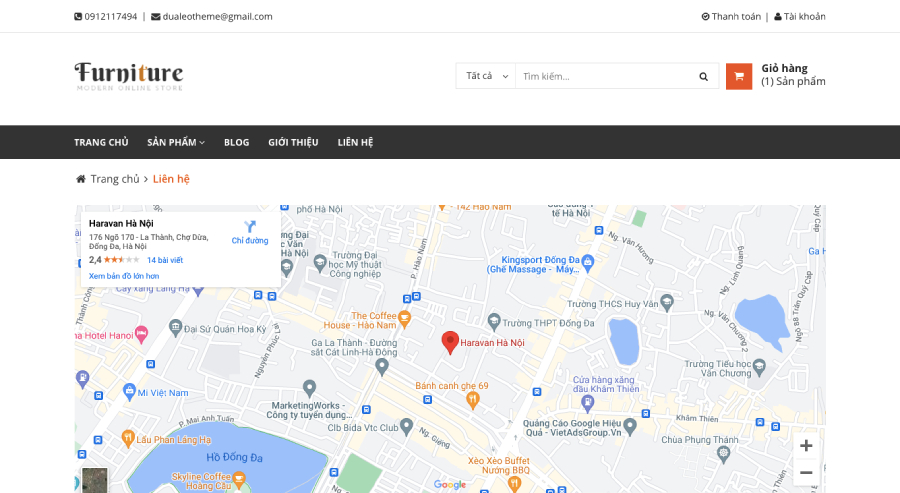Click Trường THPT Đống Đa school marker
This screenshot has width=900, height=493.
tap(494, 322)
